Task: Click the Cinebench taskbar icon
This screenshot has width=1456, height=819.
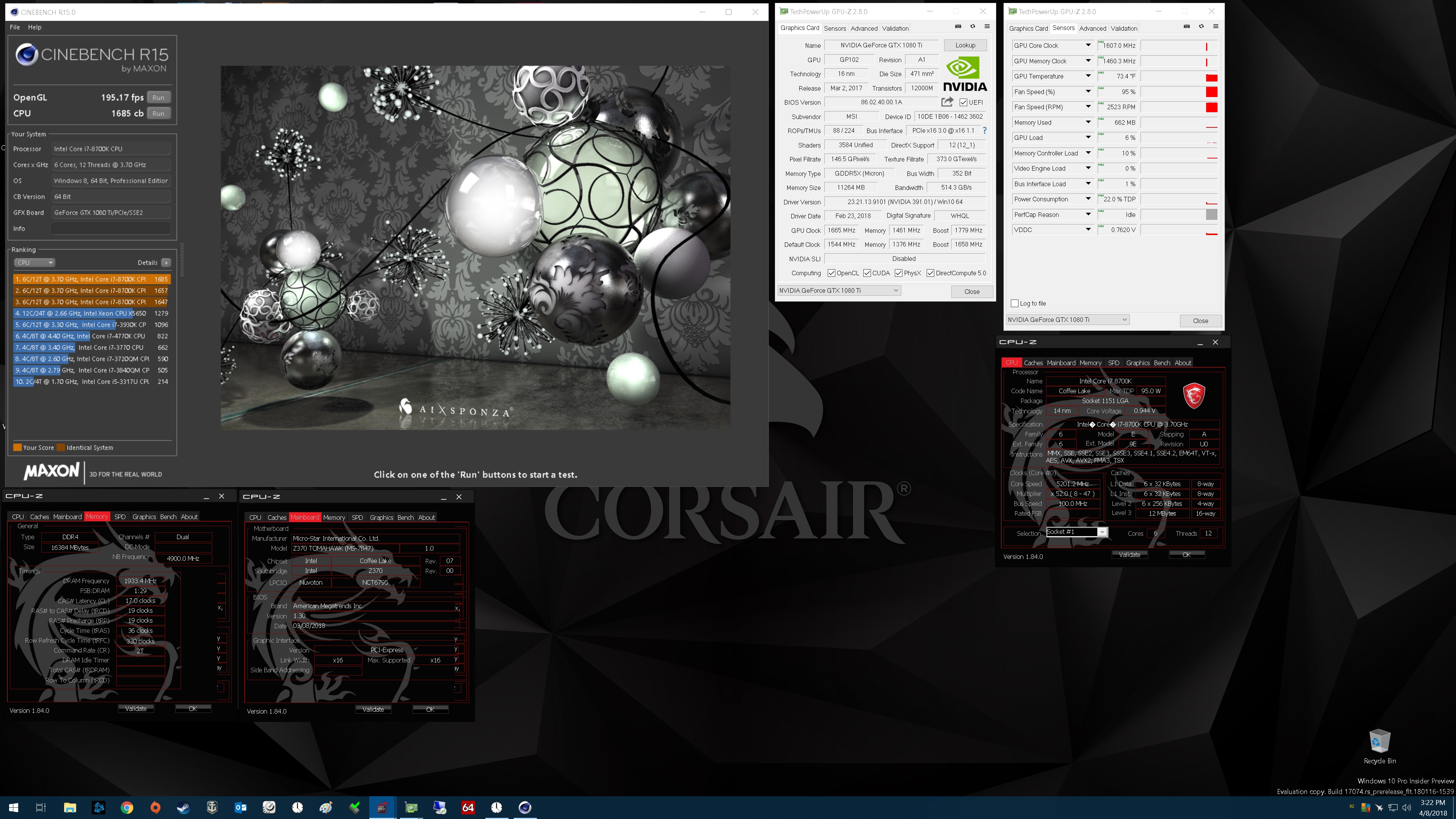Action: point(525,807)
